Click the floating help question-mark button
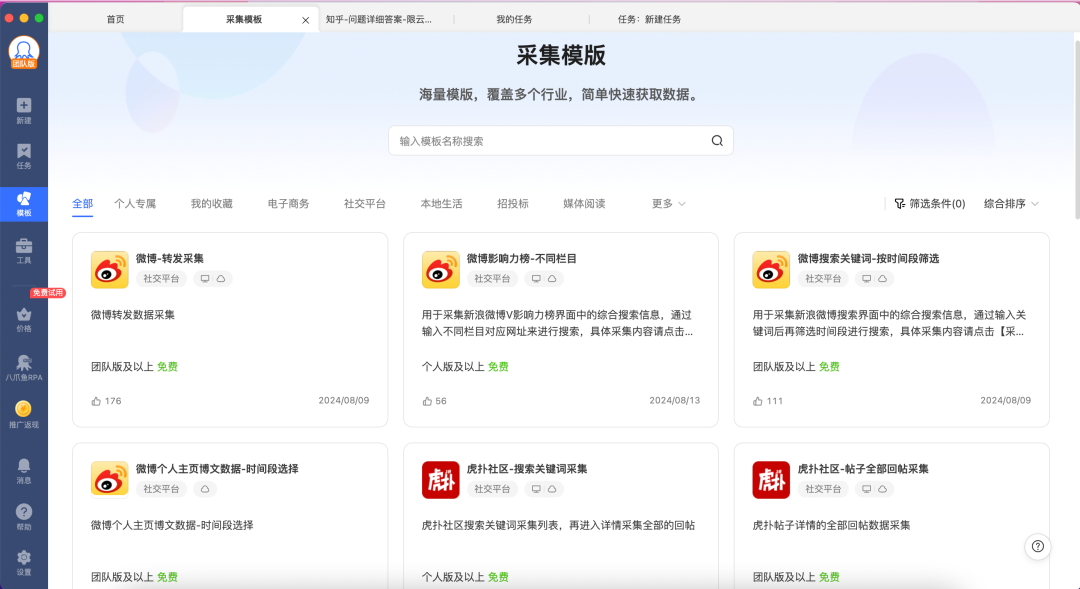 tap(1037, 546)
